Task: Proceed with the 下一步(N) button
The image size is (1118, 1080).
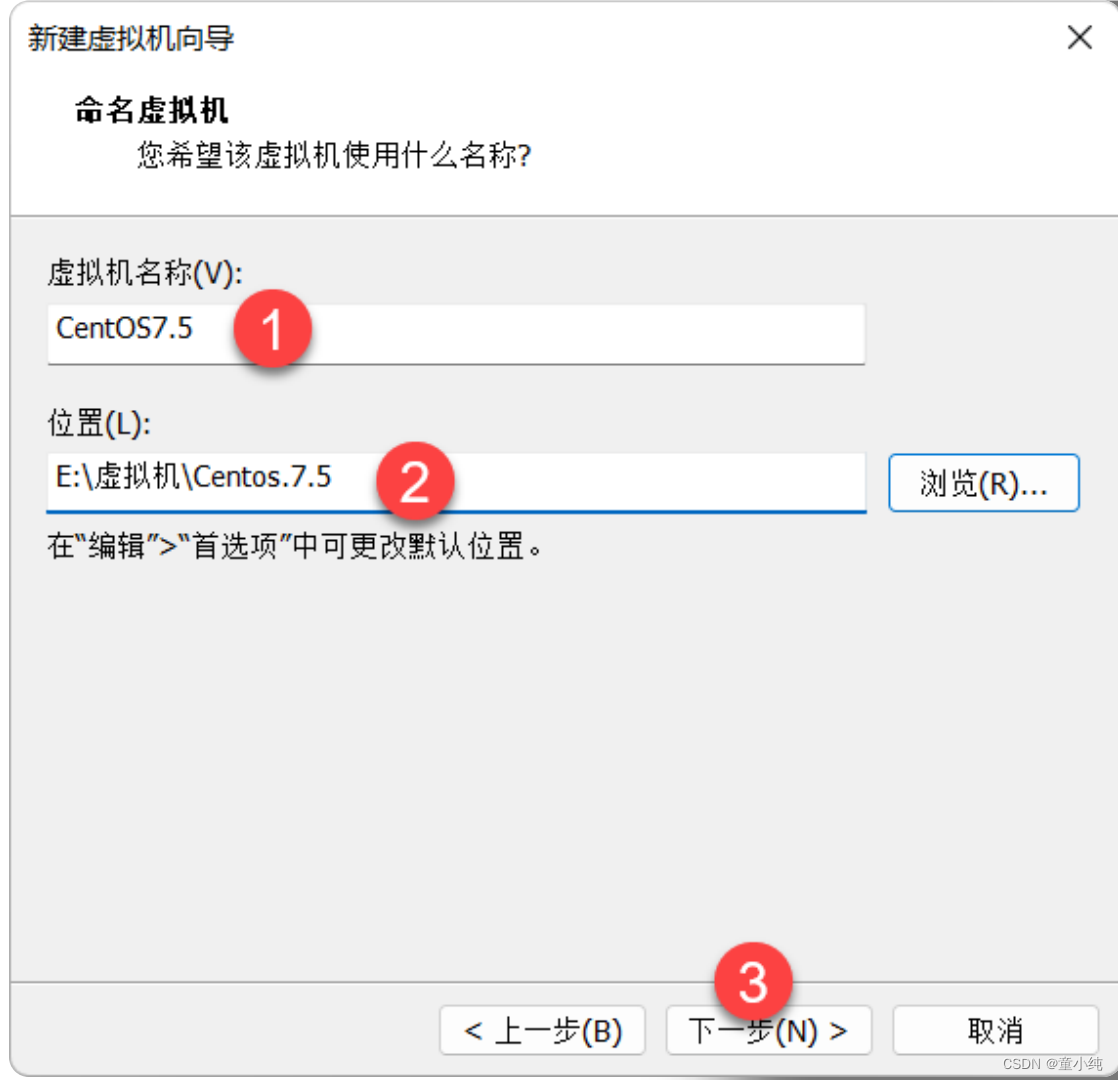Action: click(x=768, y=1031)
